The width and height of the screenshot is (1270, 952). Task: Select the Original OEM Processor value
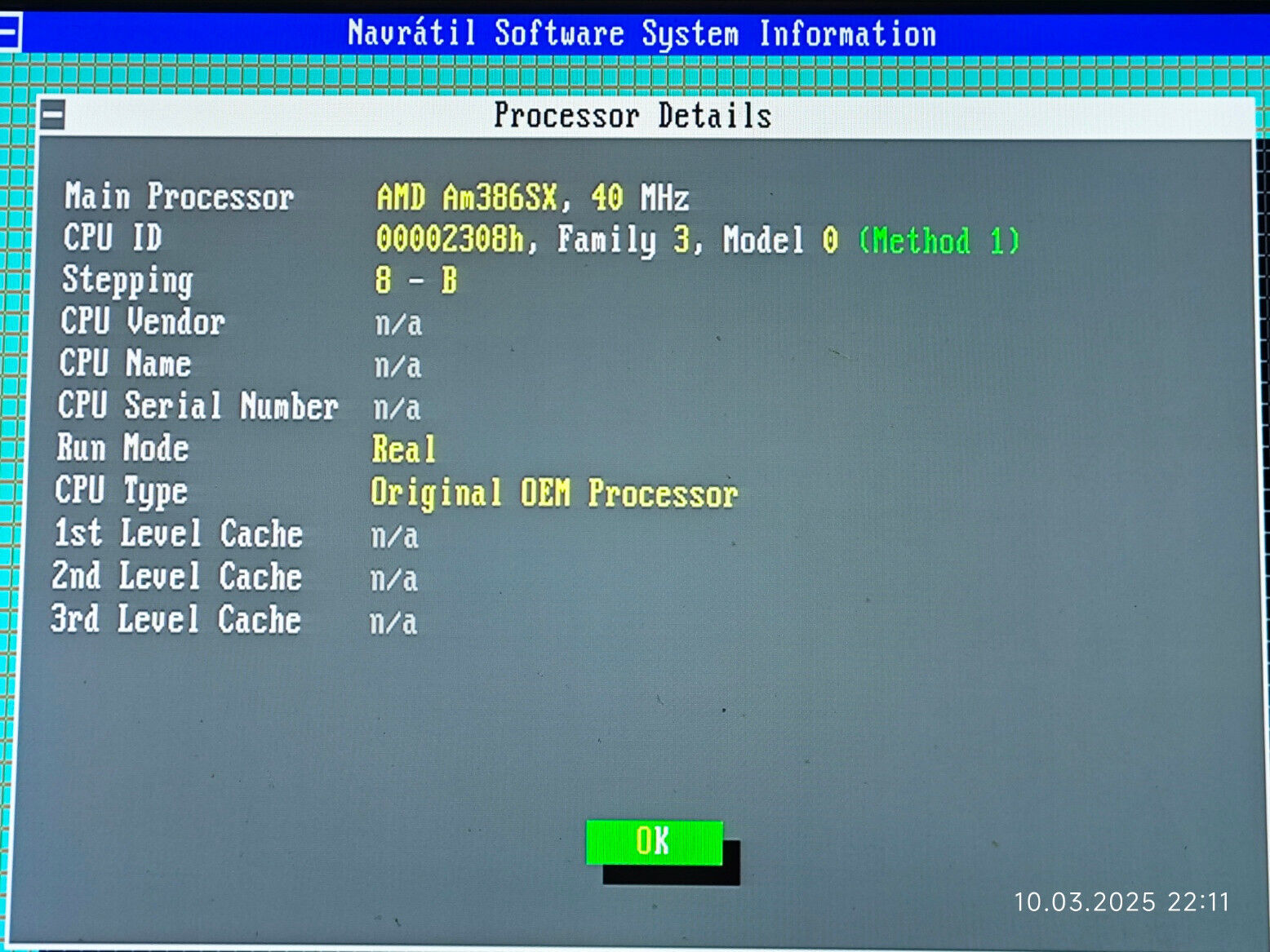coord(554,494)
